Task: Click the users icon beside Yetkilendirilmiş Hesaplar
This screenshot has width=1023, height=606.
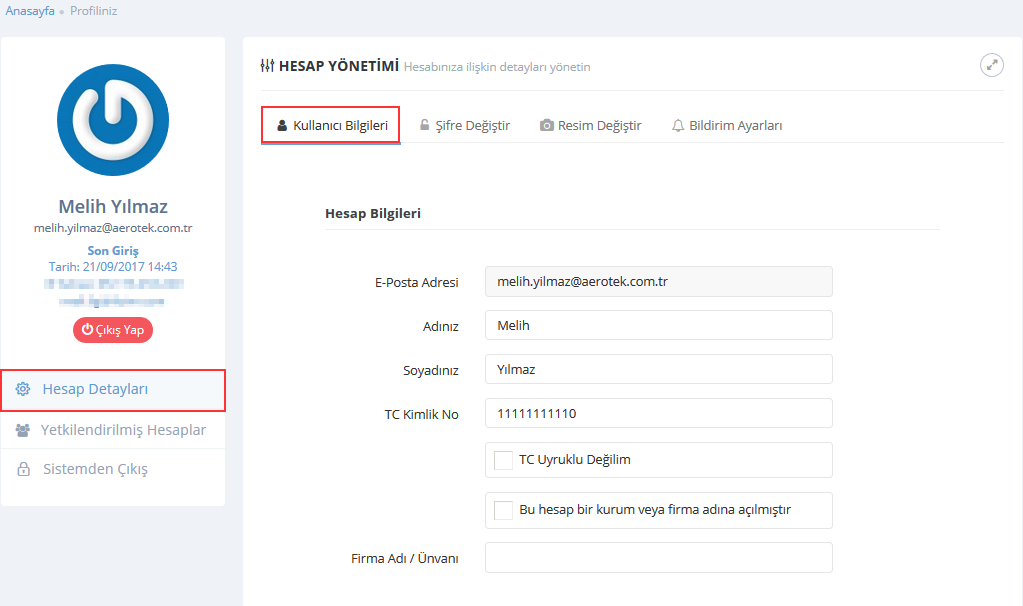Action: coord(23,430)
